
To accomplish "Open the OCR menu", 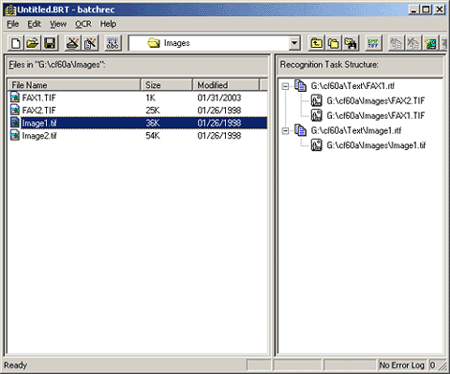I will (83, 24).
